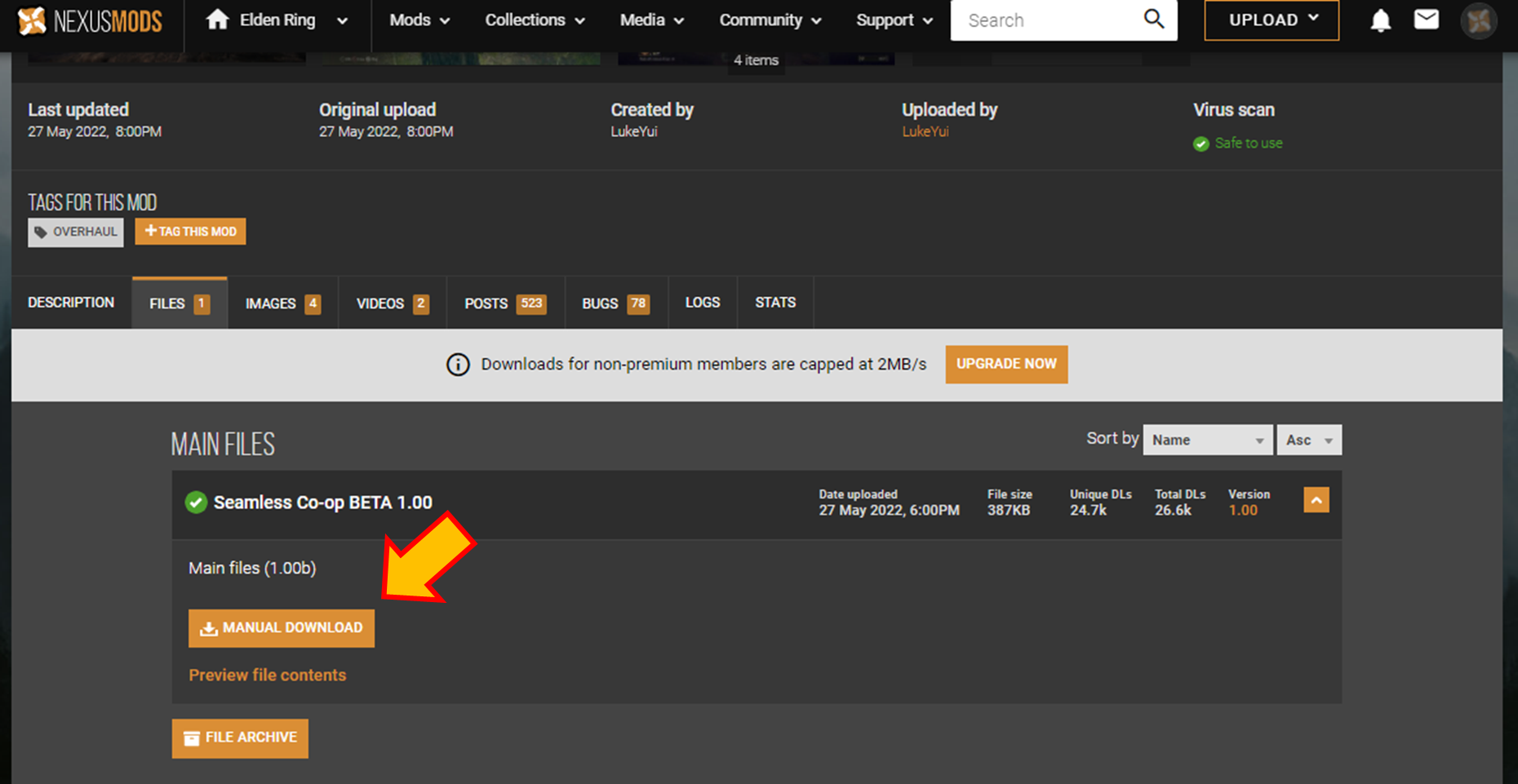The width and height of the screenshot is (1518, 784).
Task: Click the Safe to use virus scan link
Action: tap(1248, 143)
